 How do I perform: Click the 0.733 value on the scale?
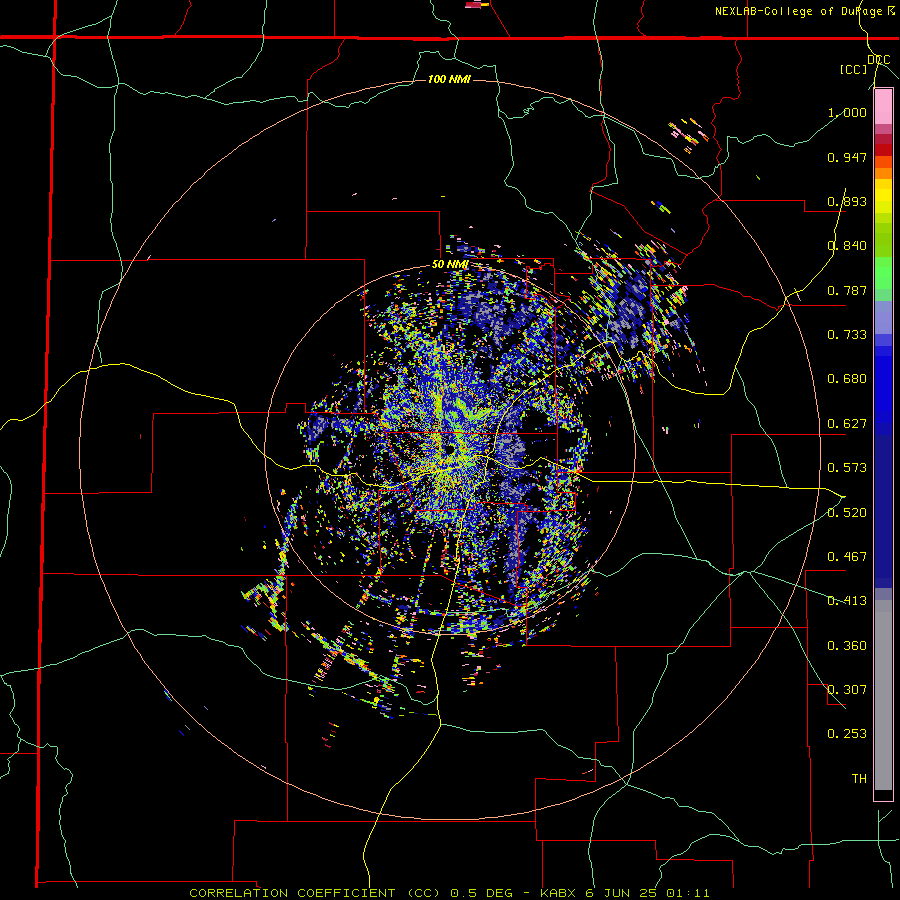tap(847, 335)
